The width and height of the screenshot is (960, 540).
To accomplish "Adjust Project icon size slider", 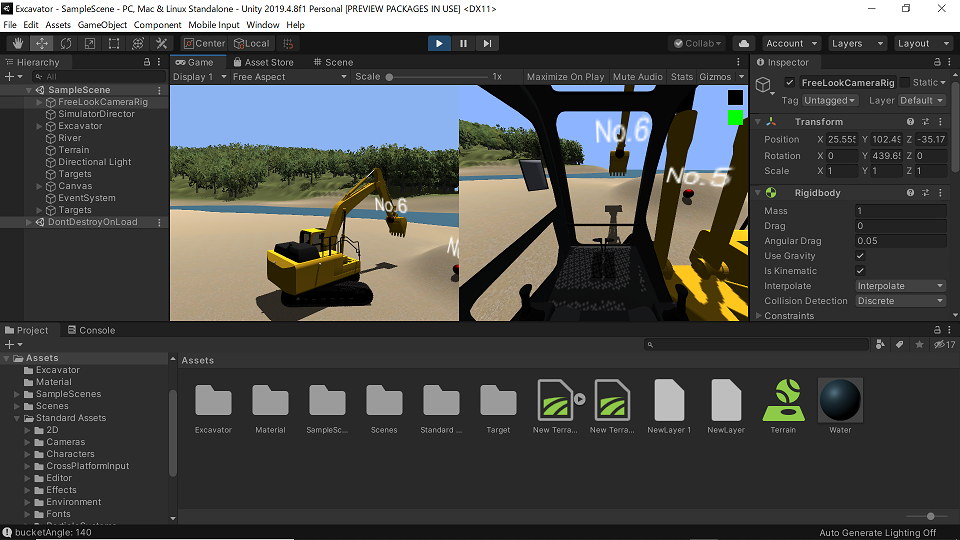I will 929,517.
